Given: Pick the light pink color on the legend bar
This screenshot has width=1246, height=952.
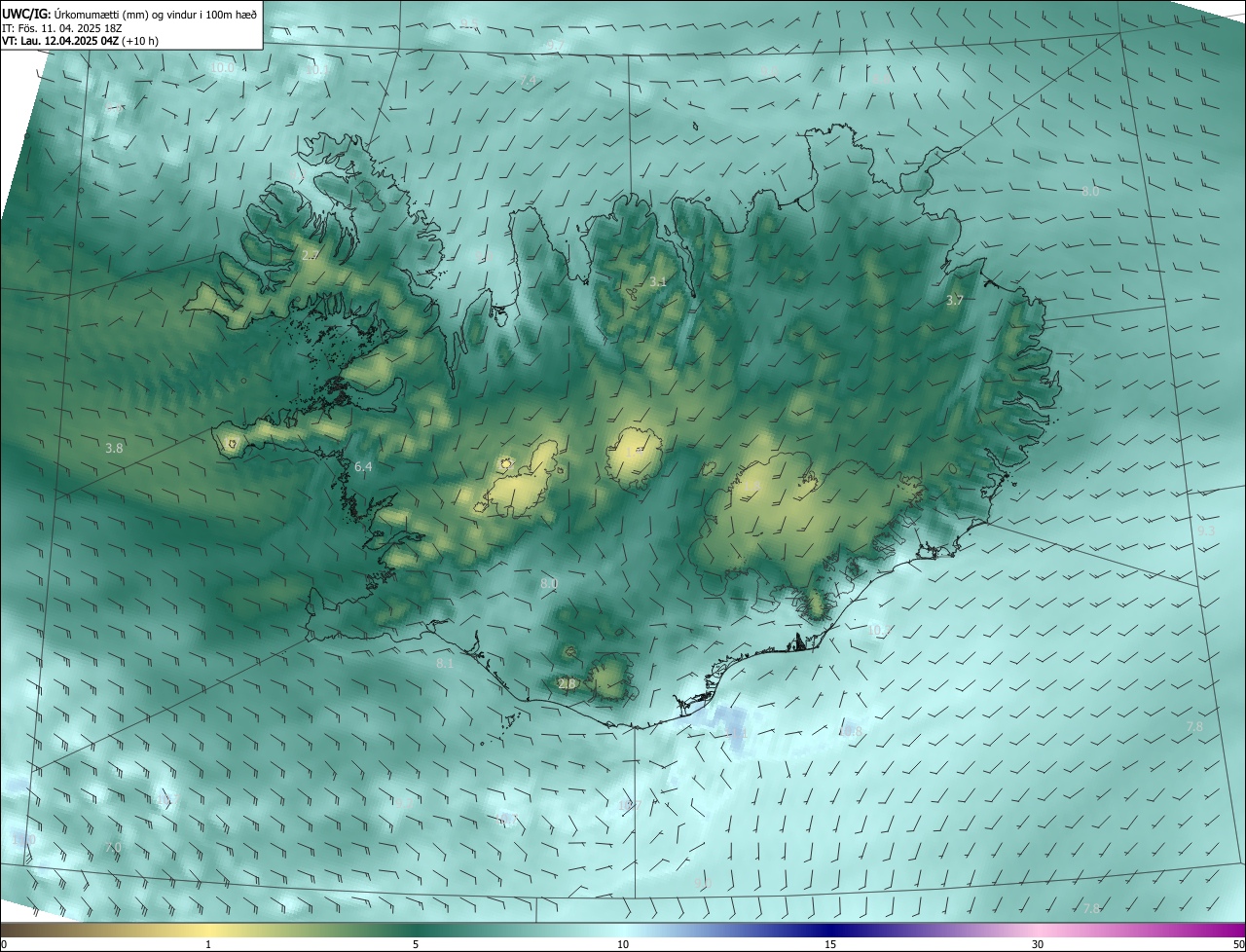Looking at the screenshot, I should 1038,930.
